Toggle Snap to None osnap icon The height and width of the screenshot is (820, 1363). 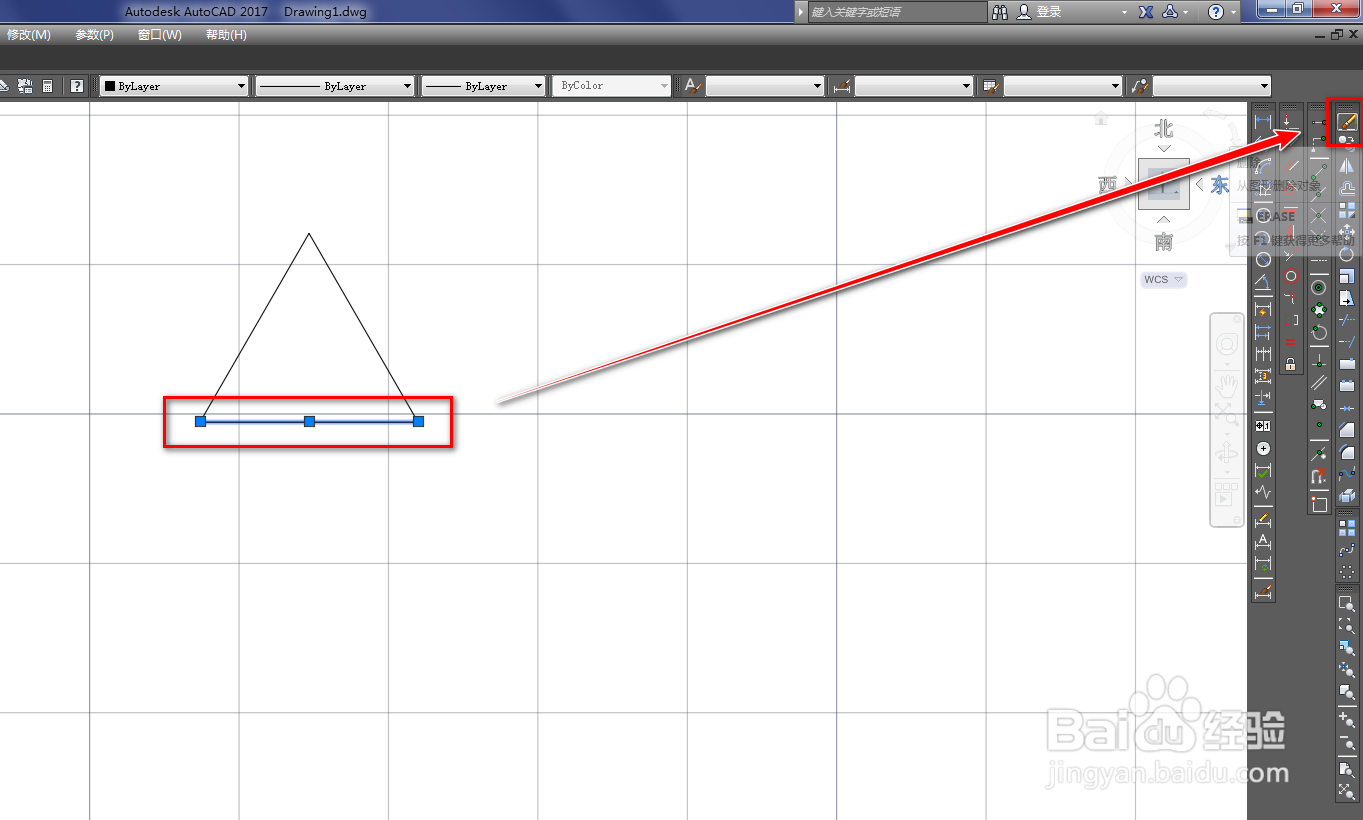pyautogui.click(x=1319, y=477)
